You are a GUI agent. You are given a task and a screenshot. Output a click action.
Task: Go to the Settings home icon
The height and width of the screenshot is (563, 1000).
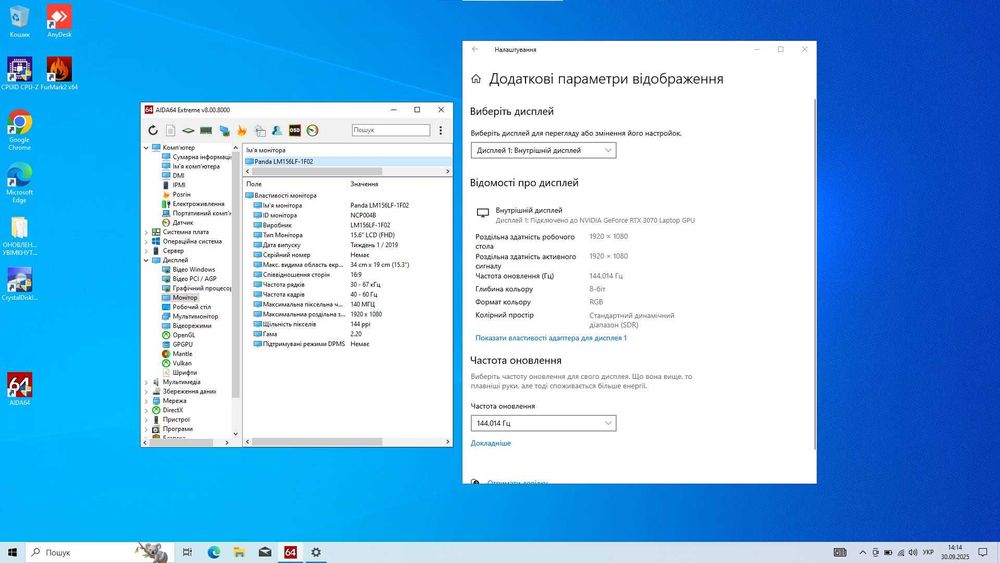476,79
